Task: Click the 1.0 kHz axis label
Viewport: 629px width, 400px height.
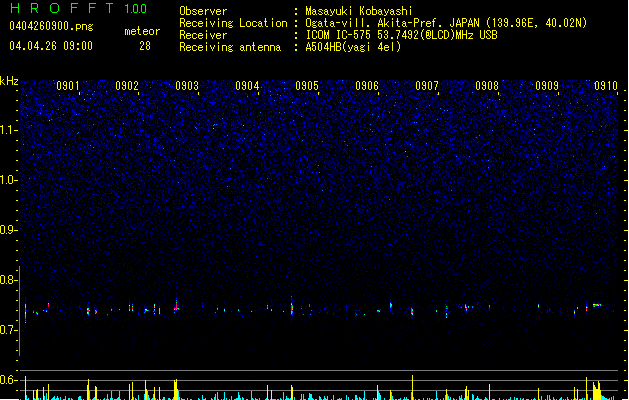Action: pos(9,180)
